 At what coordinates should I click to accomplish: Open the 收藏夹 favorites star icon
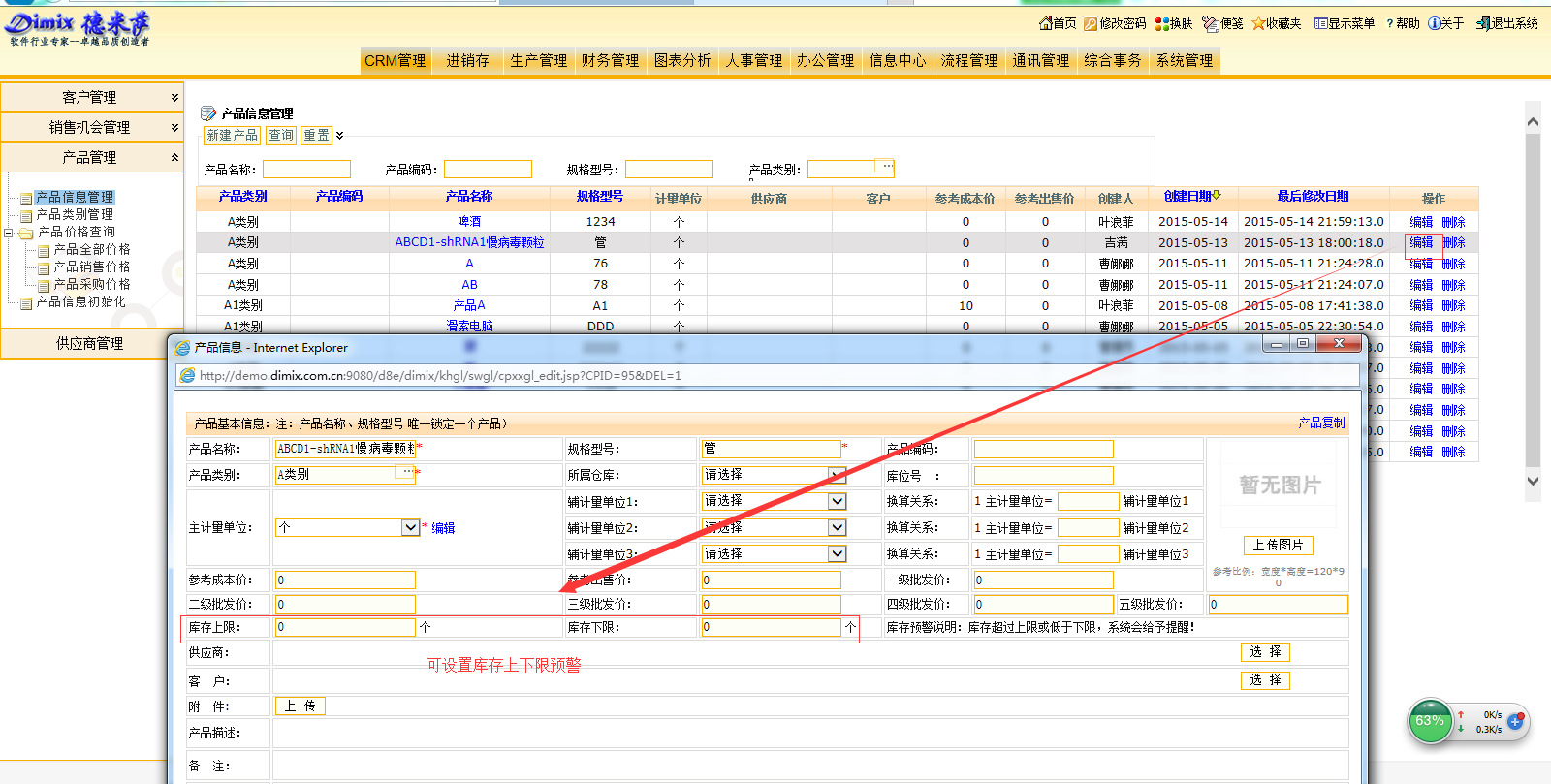tap(1258, 23)
